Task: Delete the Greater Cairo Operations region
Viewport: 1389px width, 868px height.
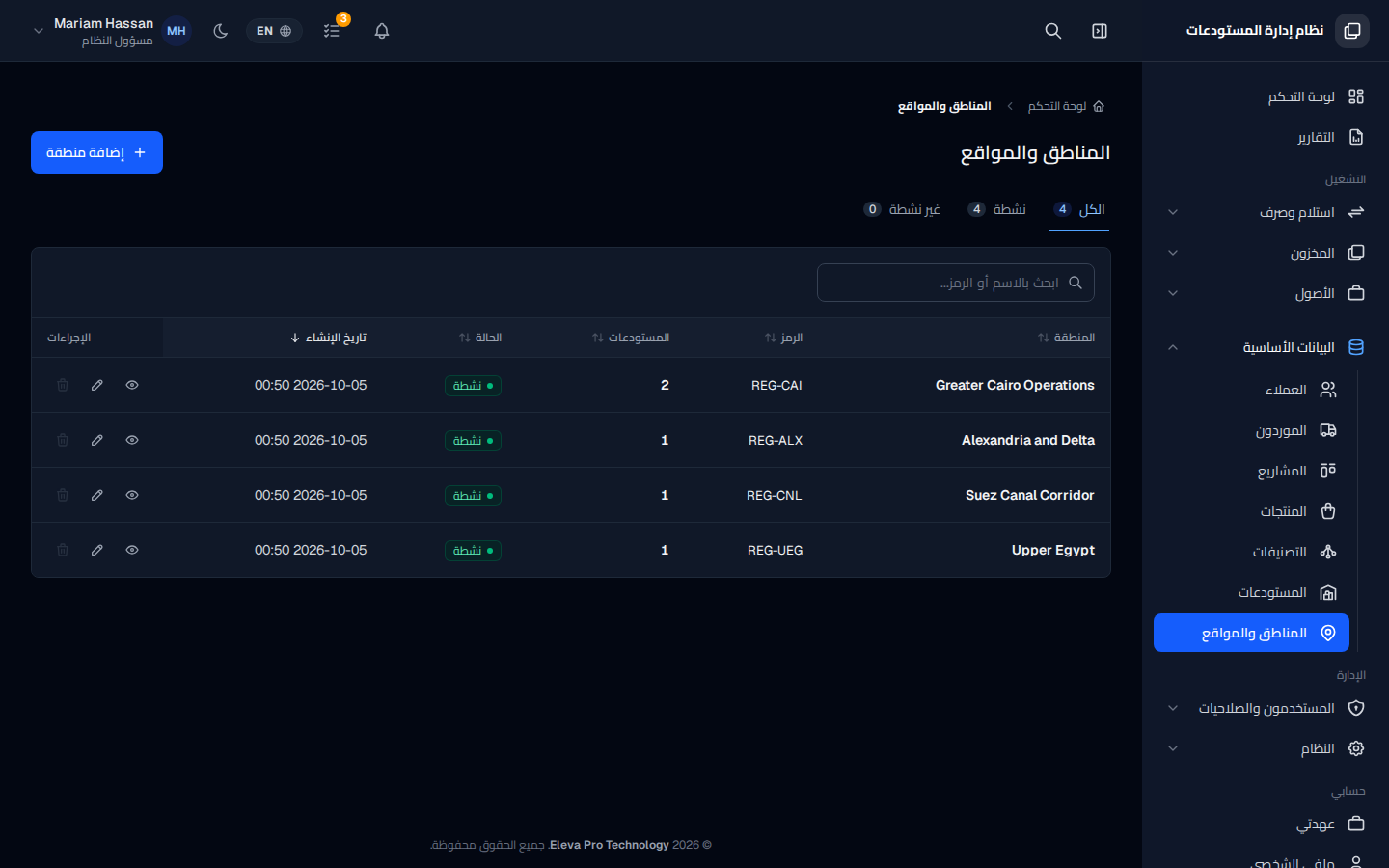Action: click(63, 385)
